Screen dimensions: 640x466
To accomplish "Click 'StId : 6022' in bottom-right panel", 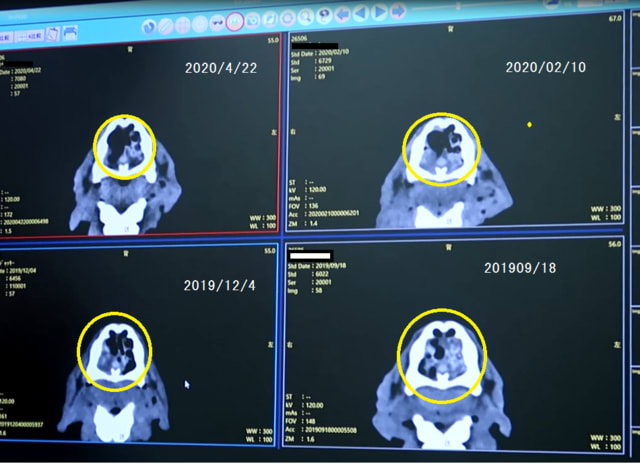I will 308,274.
